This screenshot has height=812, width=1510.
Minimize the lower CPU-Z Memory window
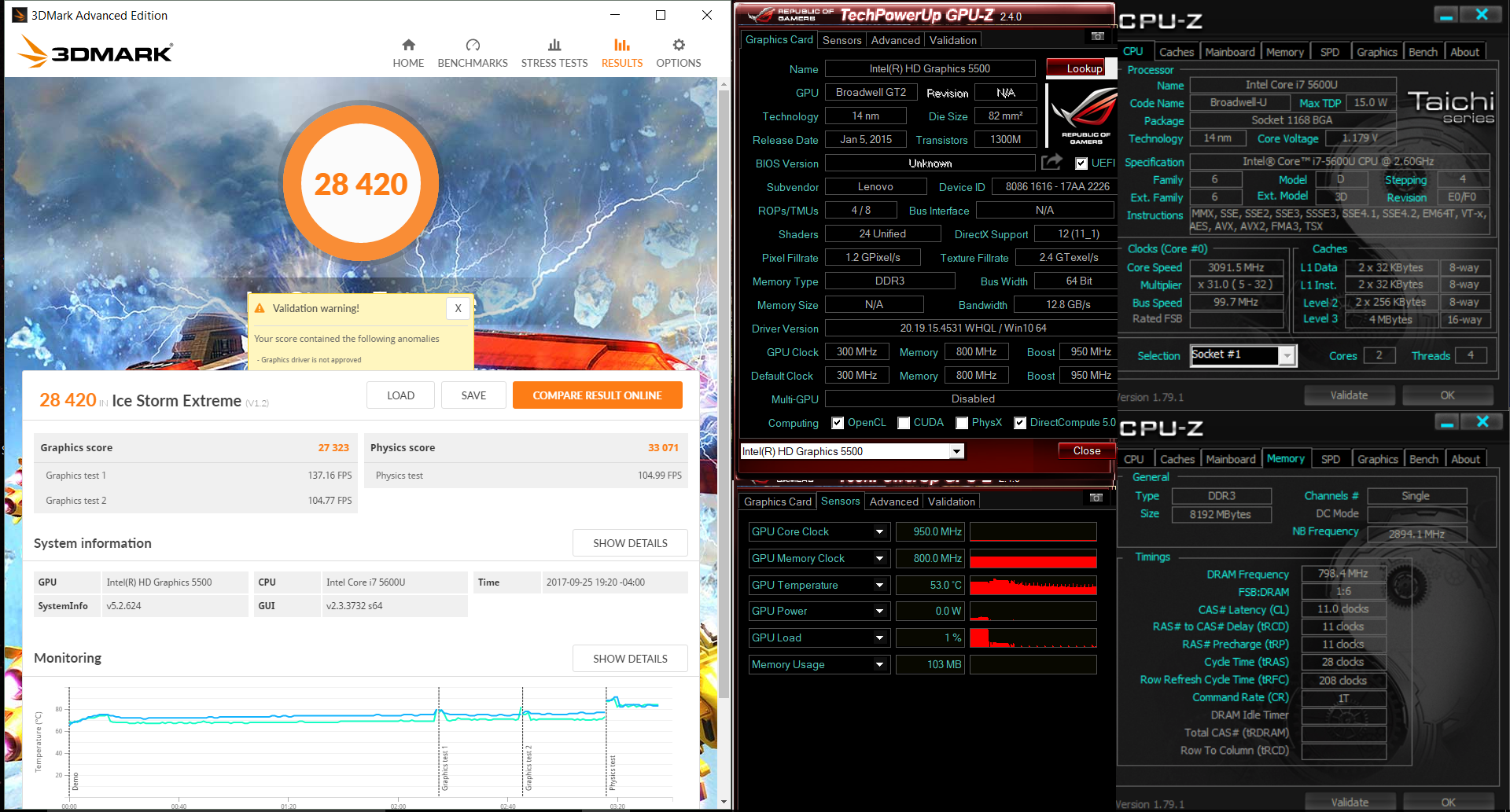pyautogui.click(x=1447, y=422)
